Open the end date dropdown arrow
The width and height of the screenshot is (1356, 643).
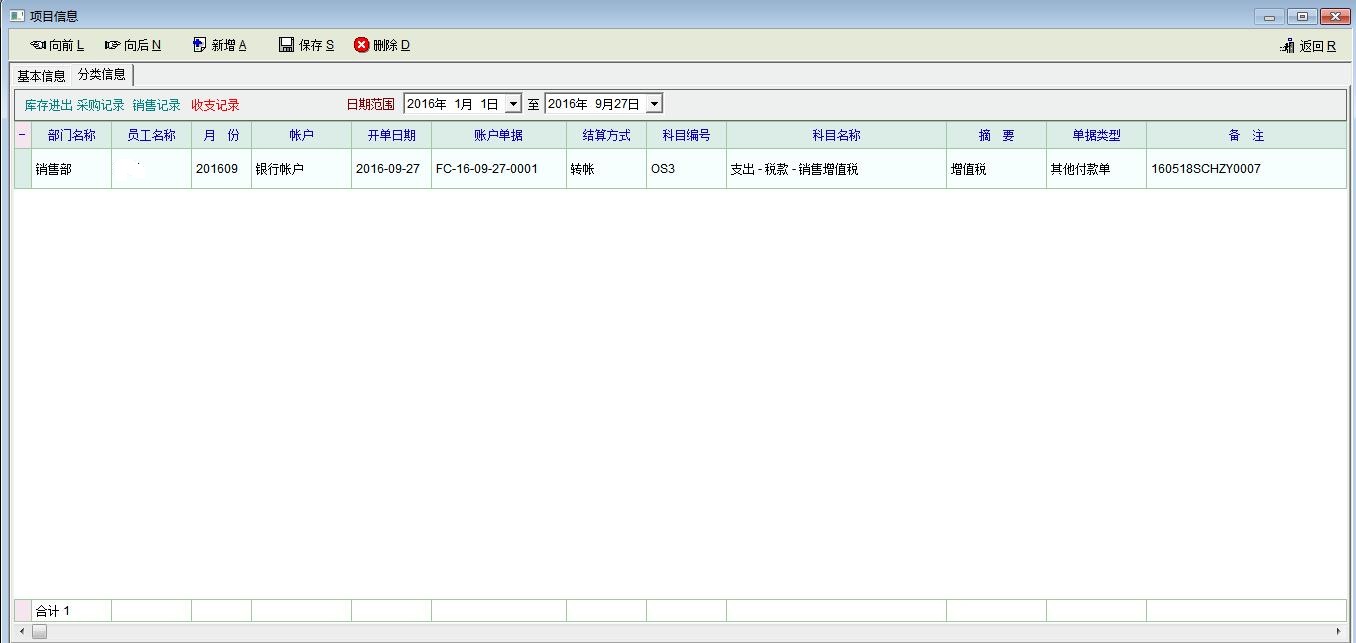[x=654, y=104]
